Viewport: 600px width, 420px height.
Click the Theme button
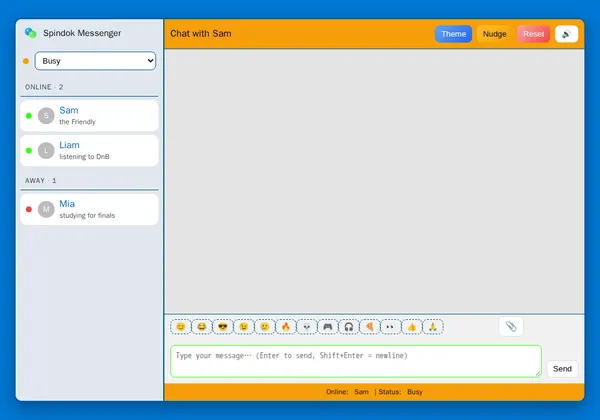coord(453,34)
